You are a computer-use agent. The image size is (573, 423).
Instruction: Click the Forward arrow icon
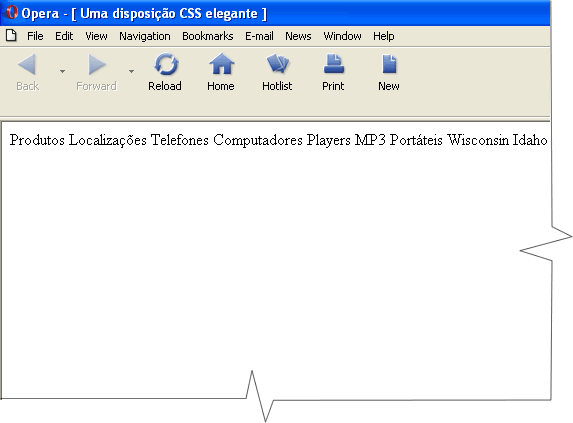[x=97, y=65]
